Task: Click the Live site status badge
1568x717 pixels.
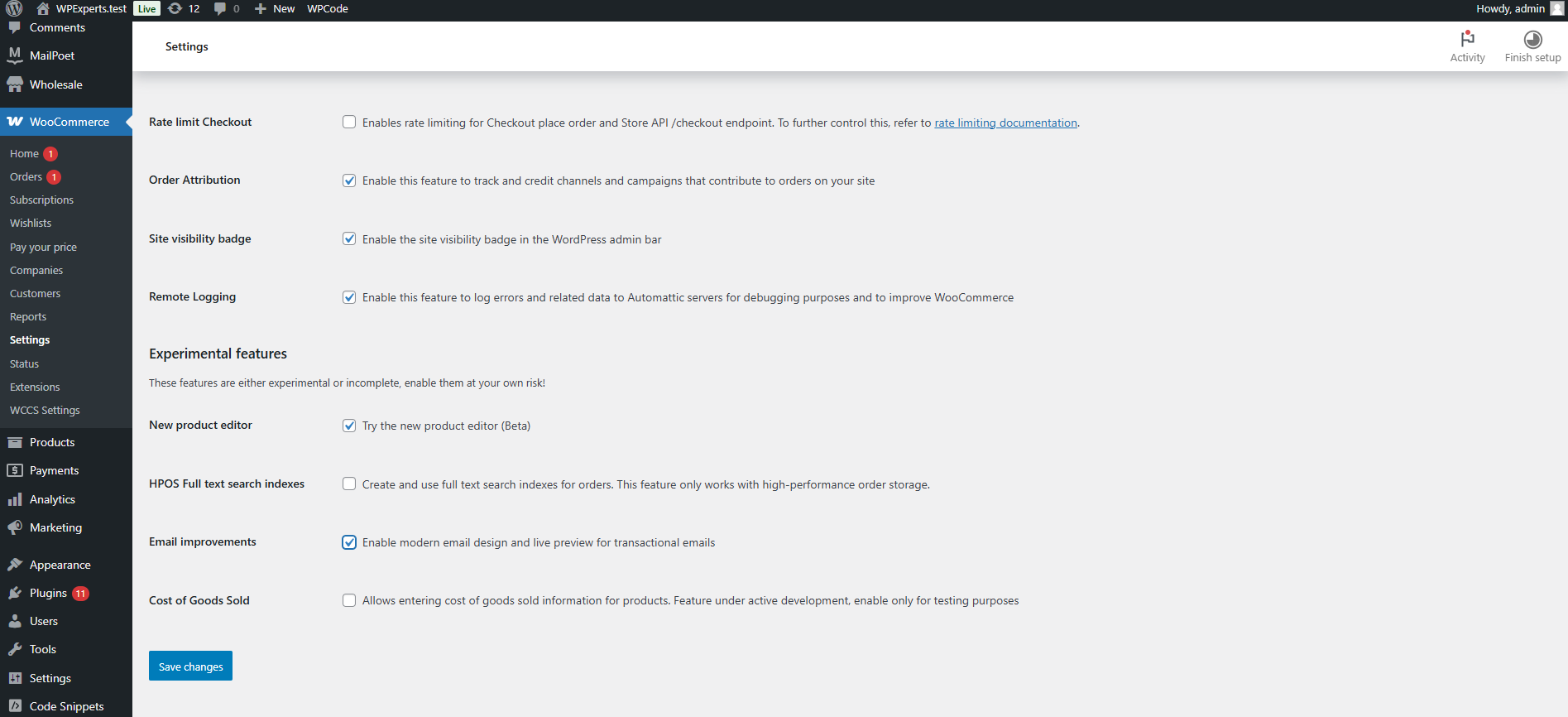Action: (x=146, y=8)
